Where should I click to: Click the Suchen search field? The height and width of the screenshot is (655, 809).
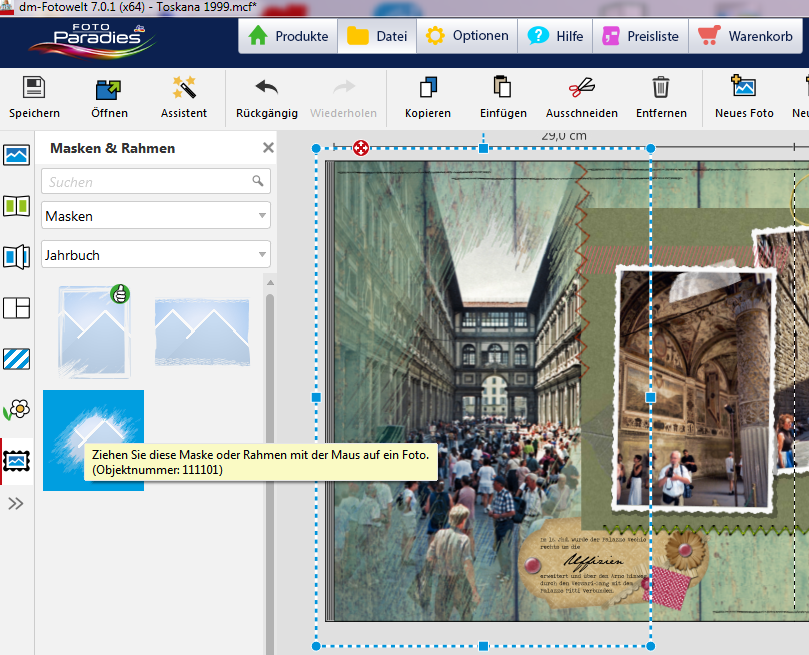(145, 182)
